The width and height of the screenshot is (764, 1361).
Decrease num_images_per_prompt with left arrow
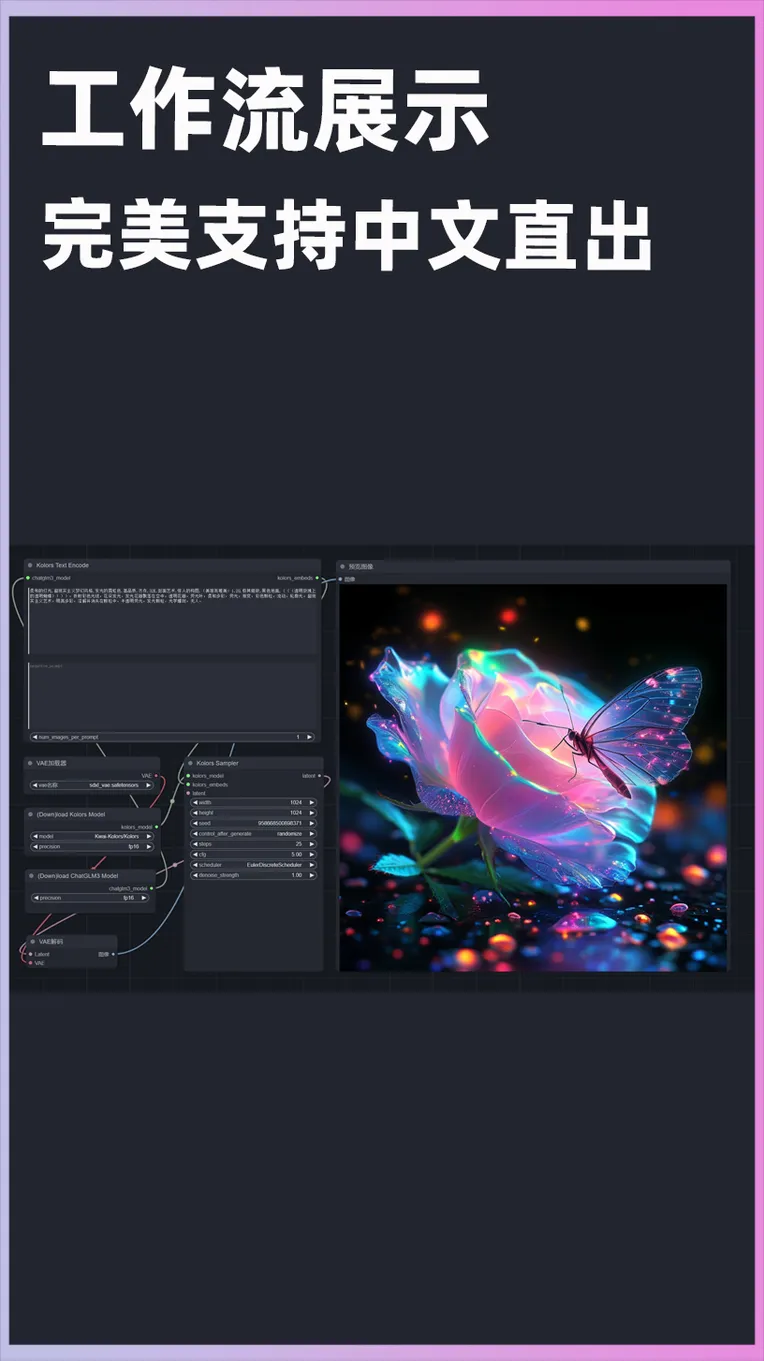coord(35,737)
